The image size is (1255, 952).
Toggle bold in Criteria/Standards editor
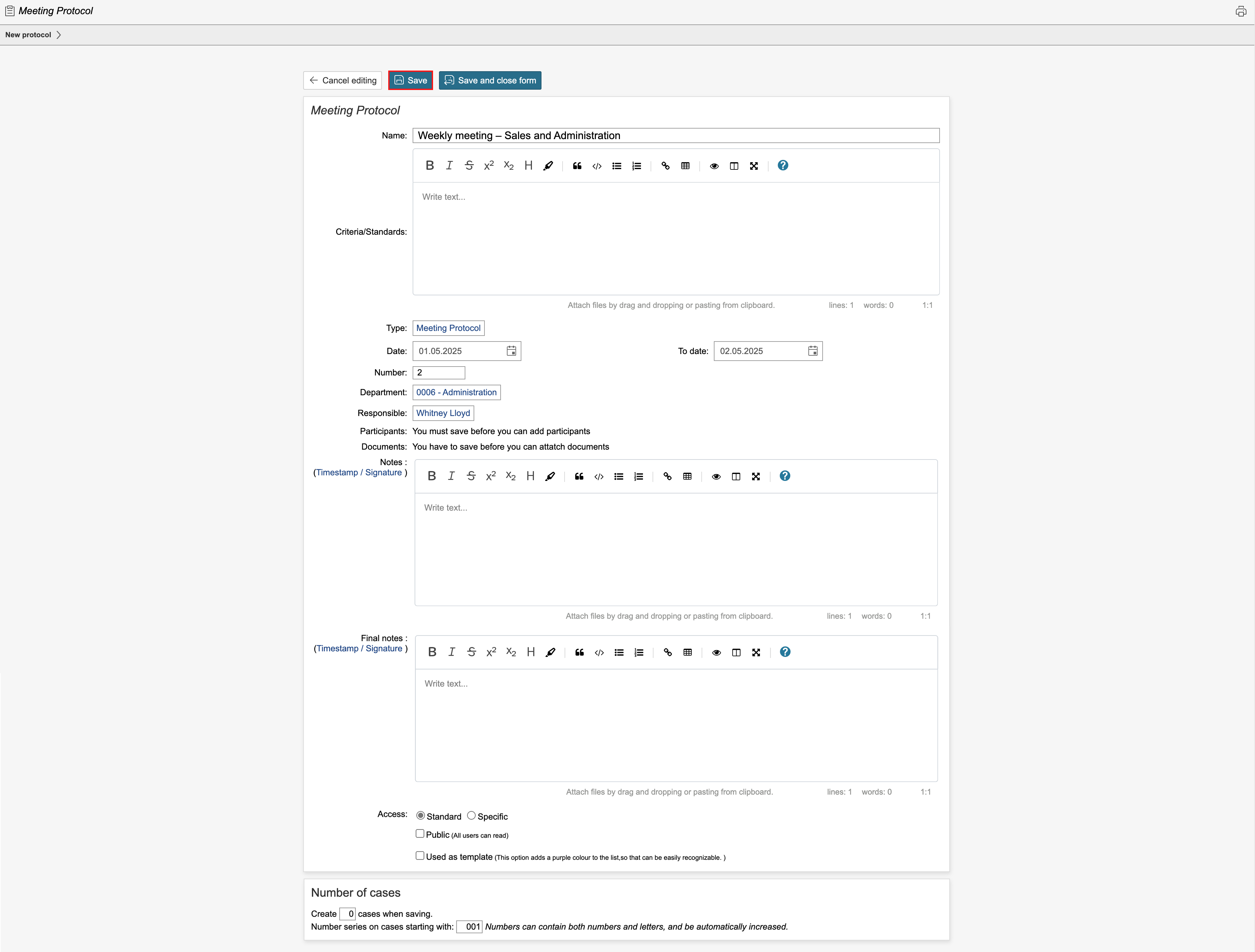429,166
